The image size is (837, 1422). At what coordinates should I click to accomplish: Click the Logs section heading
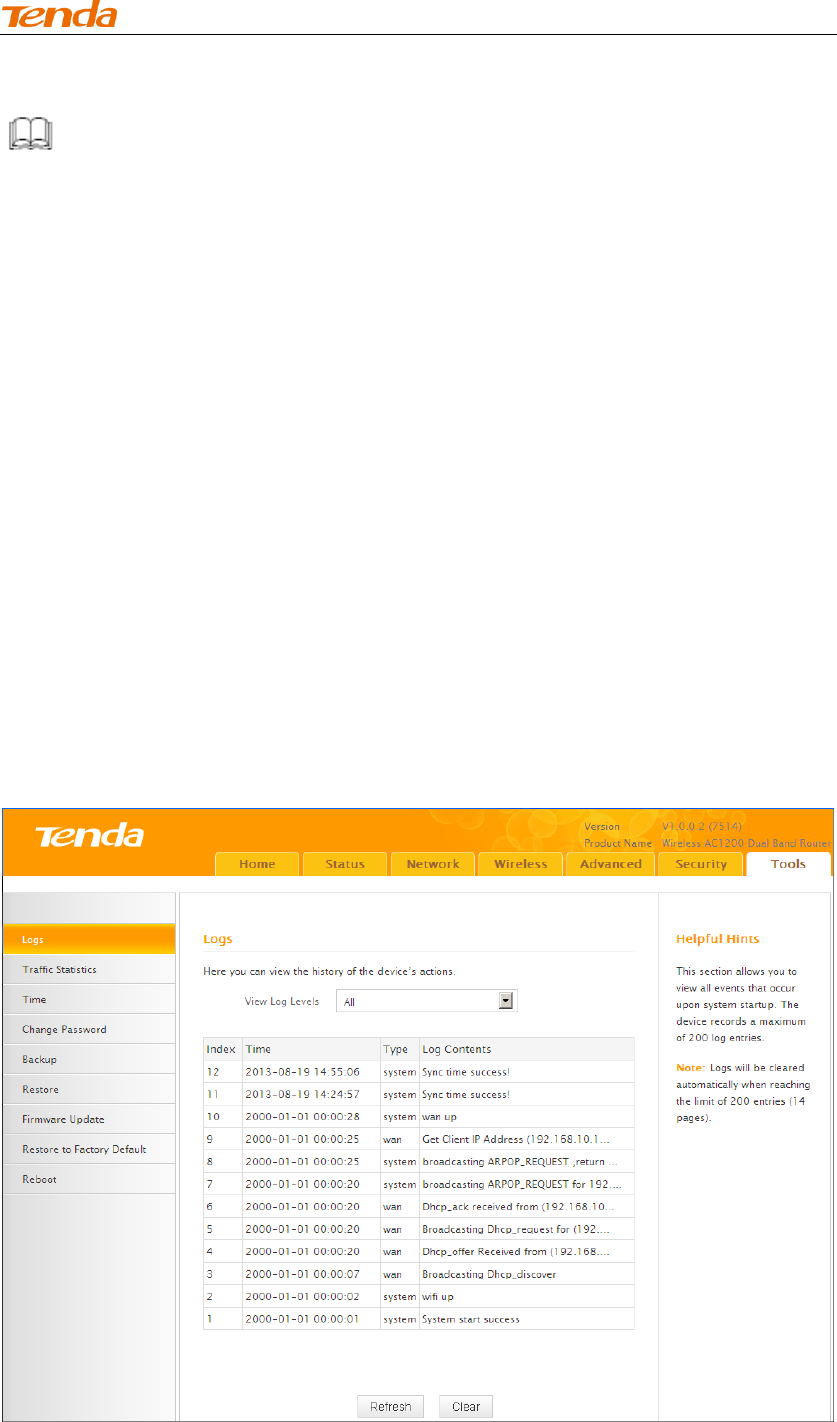click(218, 939)
